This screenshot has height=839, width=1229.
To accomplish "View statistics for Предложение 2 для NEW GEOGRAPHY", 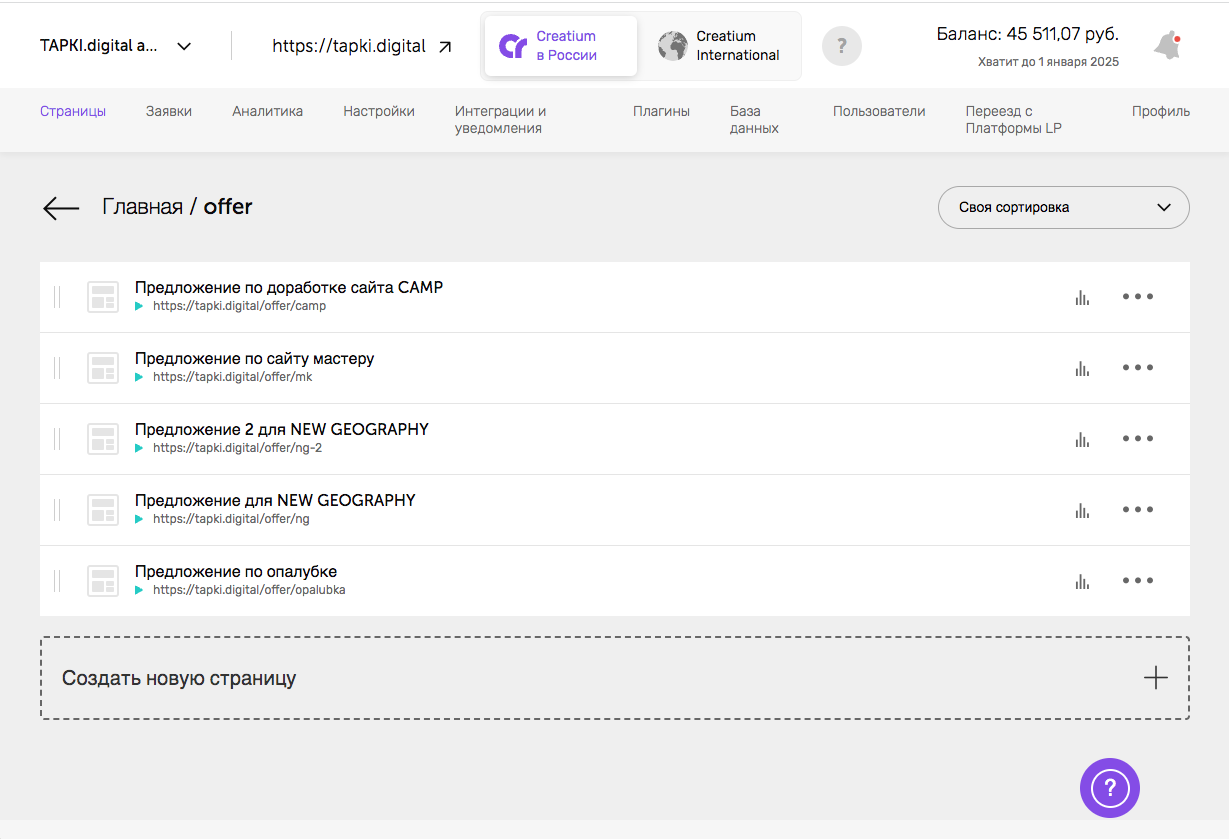I will [1081, 439].
